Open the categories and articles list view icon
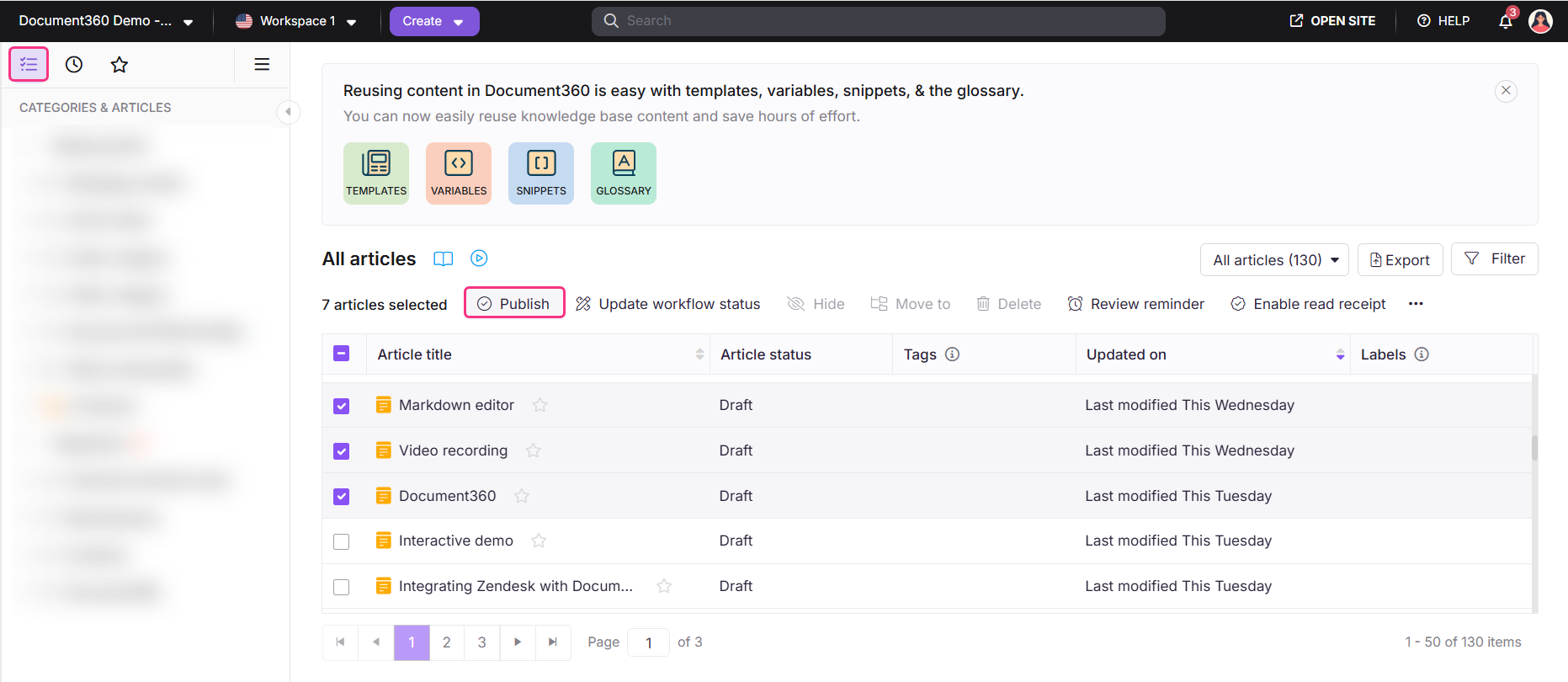This screenshot has width=1568, height=682. (29, 64)
